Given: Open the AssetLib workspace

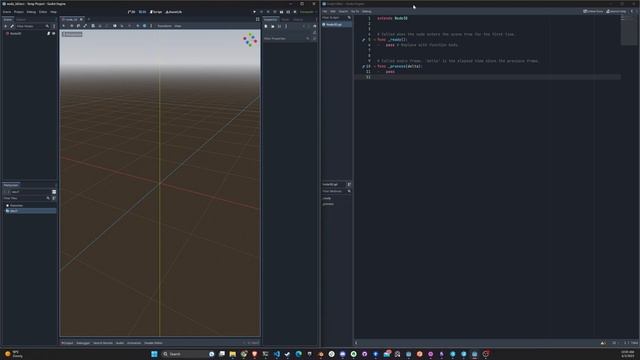Looking at the screenshot, I should point(174,12).
